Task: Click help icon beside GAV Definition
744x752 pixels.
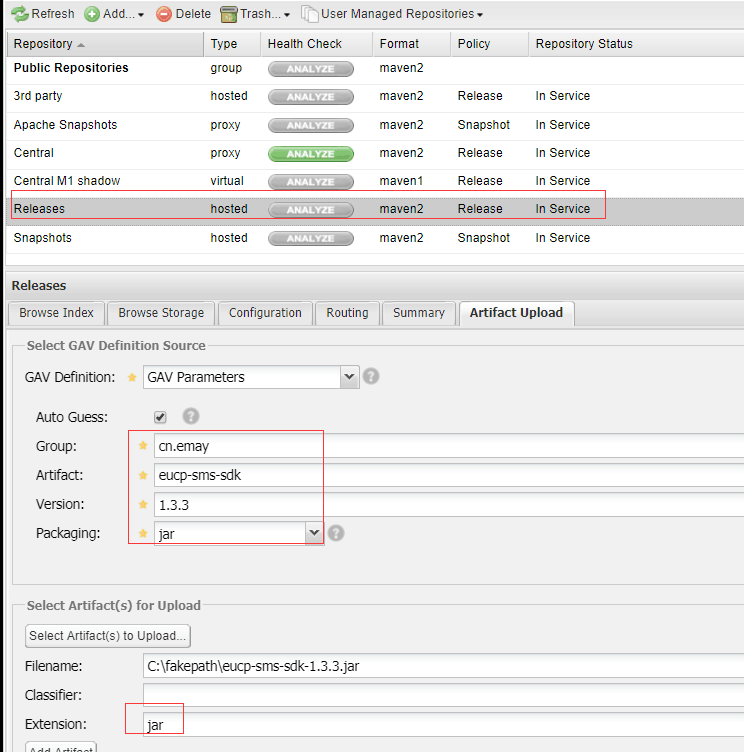Action: pos(371,377)
